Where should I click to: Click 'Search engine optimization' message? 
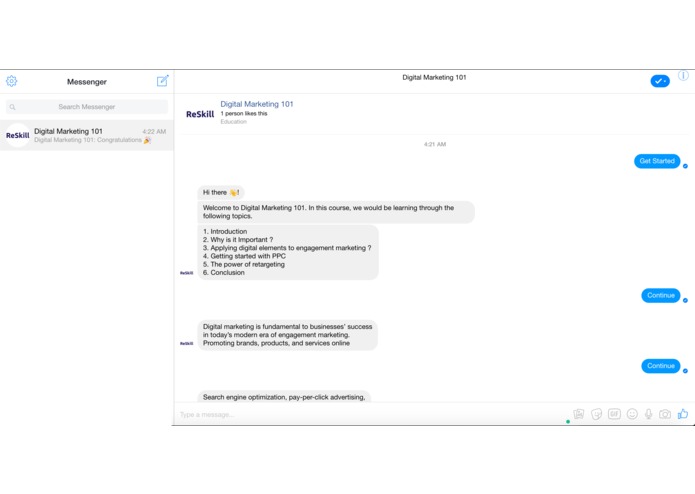click(284, 397)
